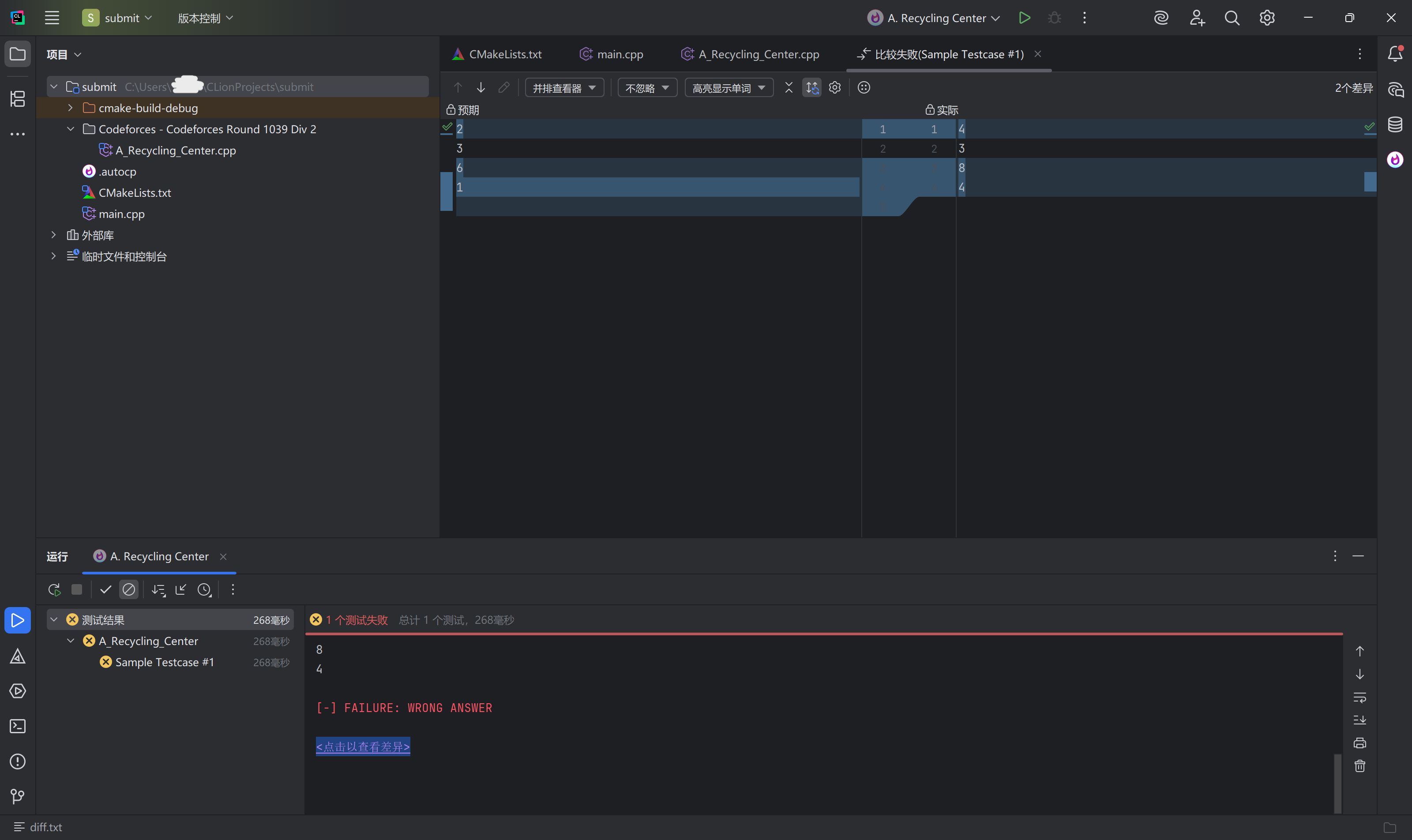Open the Git version control tool window

18,796
